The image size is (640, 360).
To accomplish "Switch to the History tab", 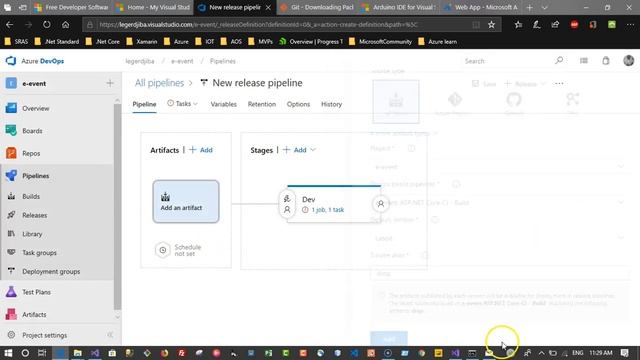I will (x=331, y=104).
